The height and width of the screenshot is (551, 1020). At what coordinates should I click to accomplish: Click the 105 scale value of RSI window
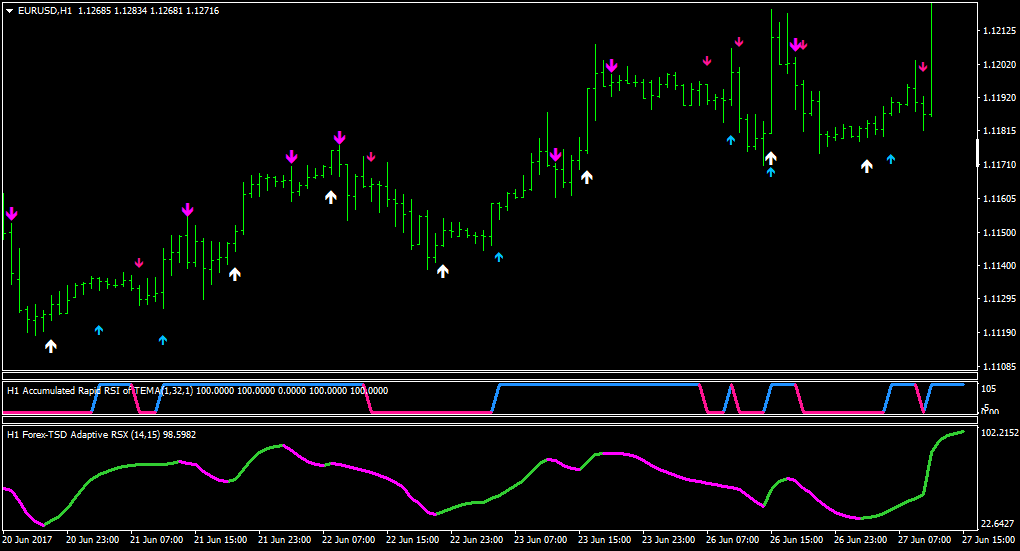point(989,389)
